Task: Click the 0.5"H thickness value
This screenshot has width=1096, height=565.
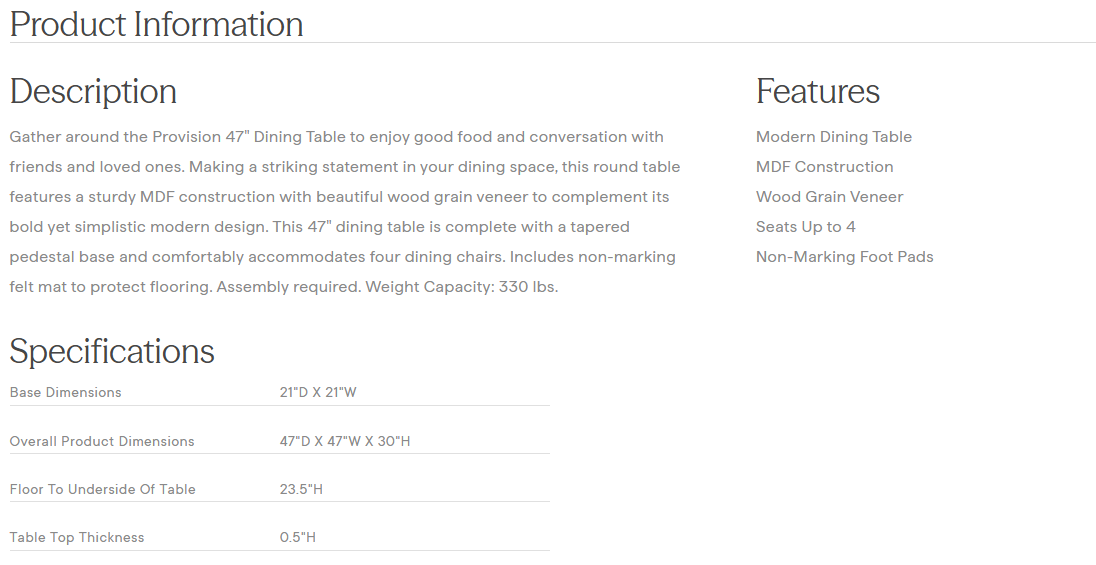Action: (x=297, y=537)
